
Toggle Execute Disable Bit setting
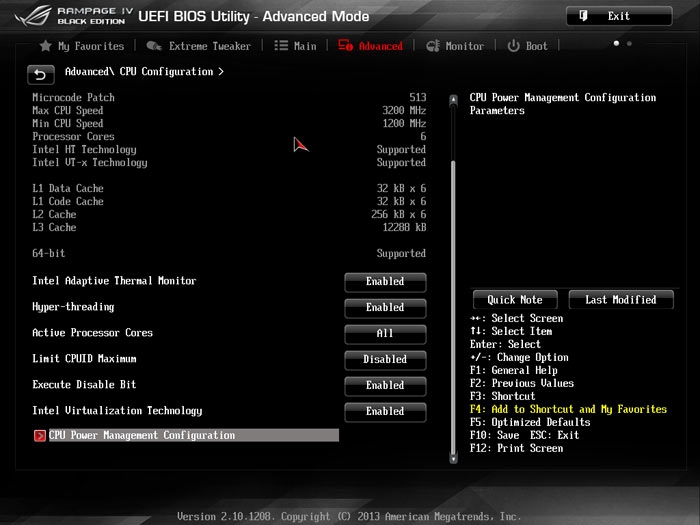(385, 385)
